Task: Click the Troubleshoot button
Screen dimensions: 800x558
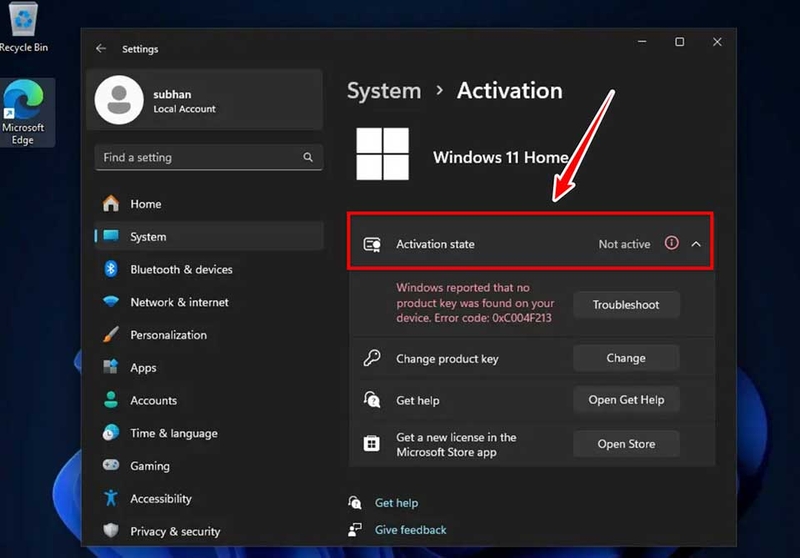Action: click(x=626, y=305)
